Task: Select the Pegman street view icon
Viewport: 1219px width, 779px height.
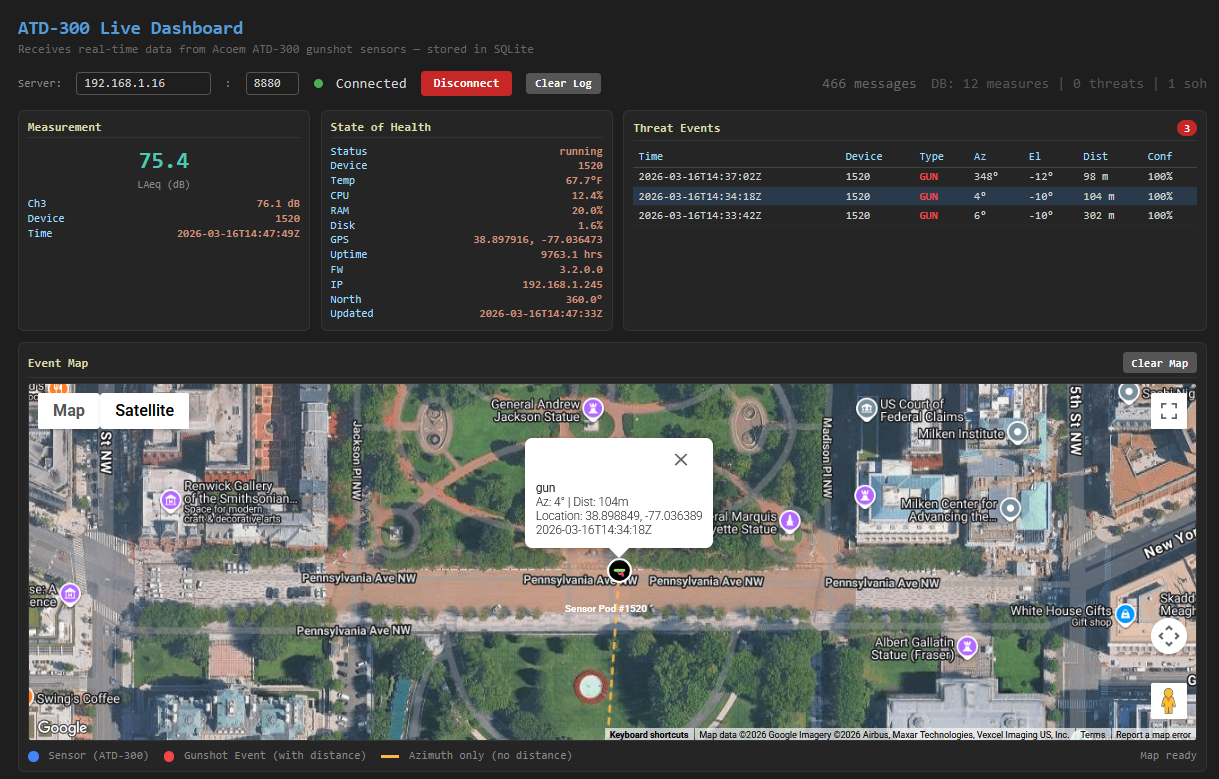Action: [x=1168, y=701]
